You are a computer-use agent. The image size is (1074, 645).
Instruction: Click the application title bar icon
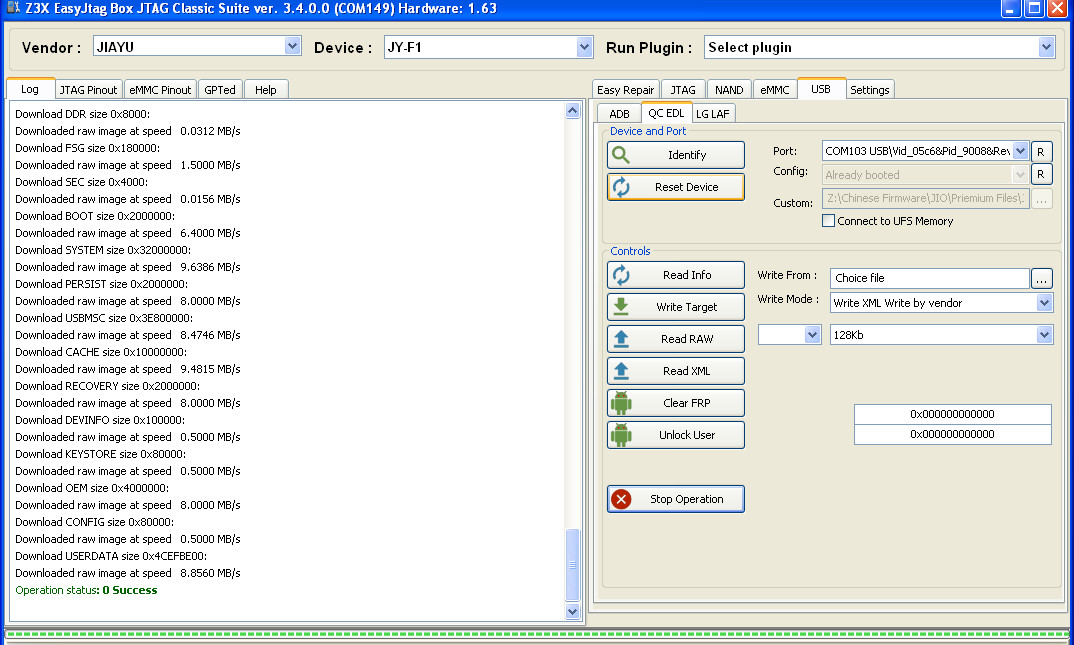point(12,8)
